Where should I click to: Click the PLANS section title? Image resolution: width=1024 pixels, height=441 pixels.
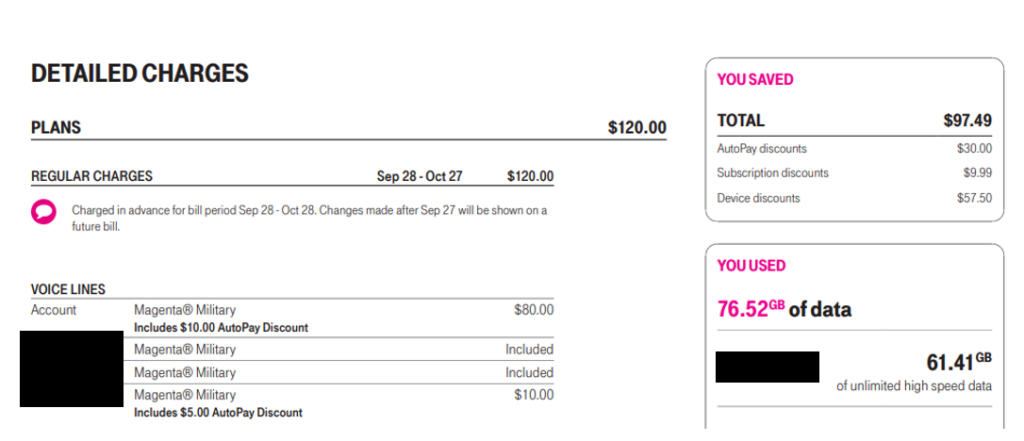point(56,127)
